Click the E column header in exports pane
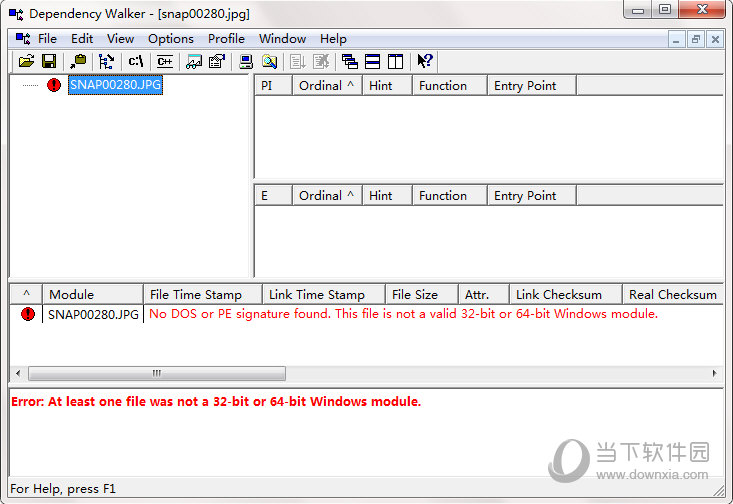The width and height of the screenshot is (733, 504). pos(273,195)
